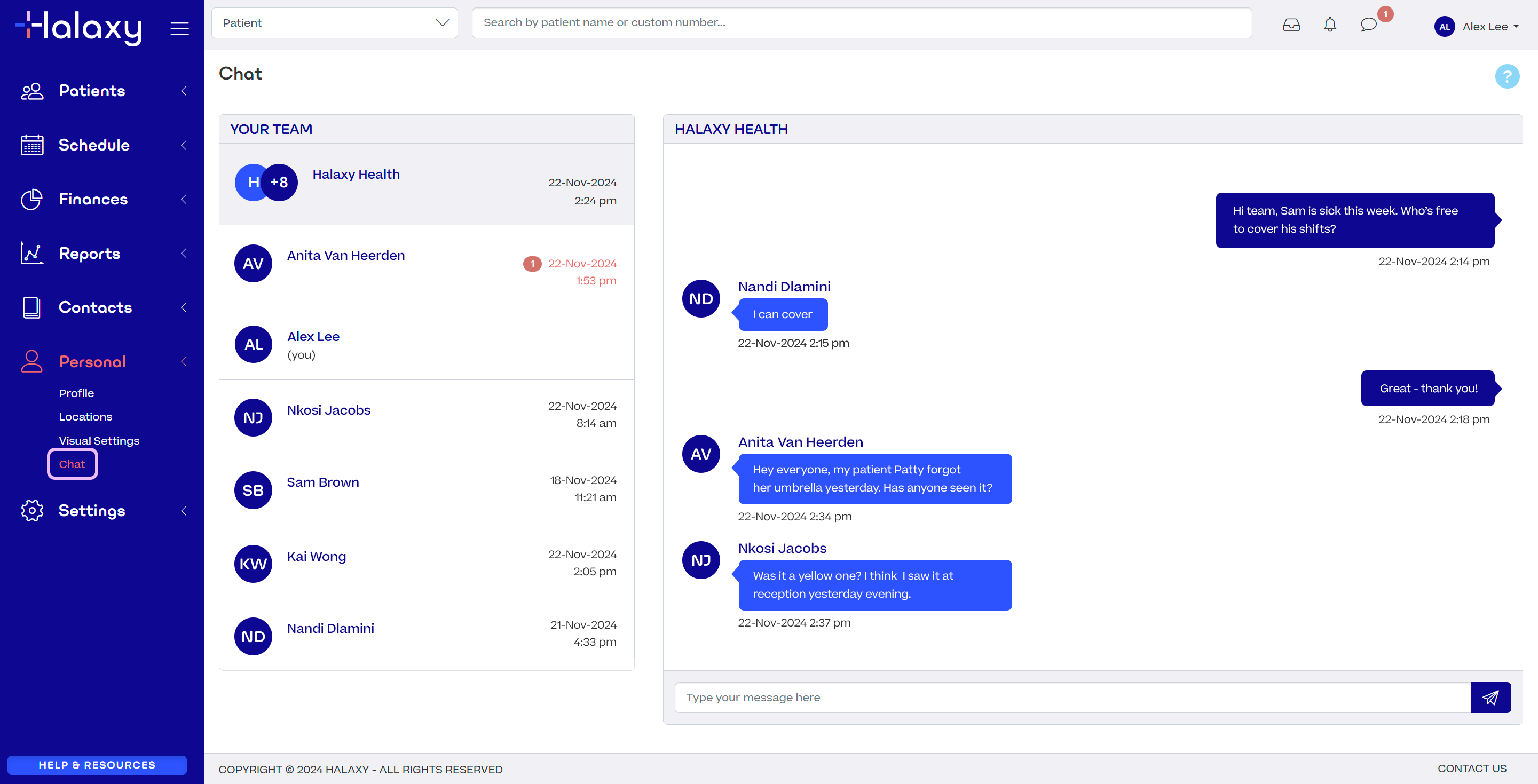
Task: Click the Patty umbrella message bubble
Action: tap(874, 479)
